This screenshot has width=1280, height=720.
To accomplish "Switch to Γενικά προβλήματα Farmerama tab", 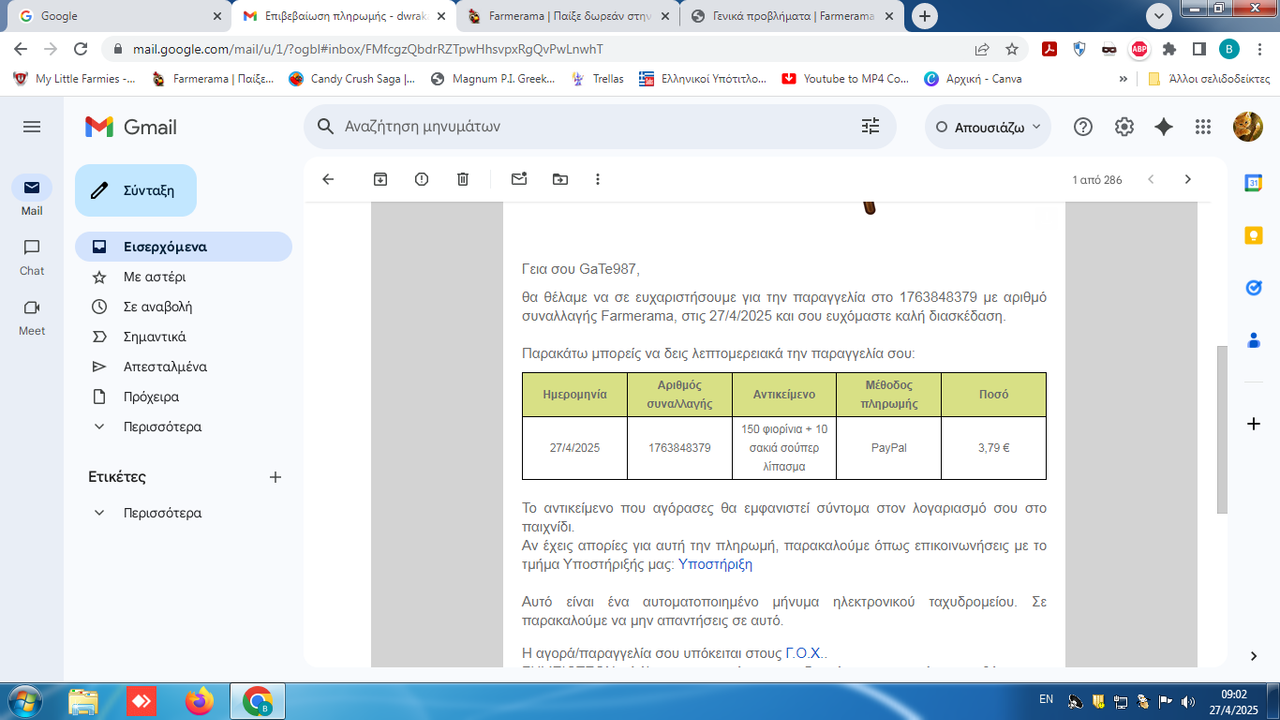I will point(793,16).
